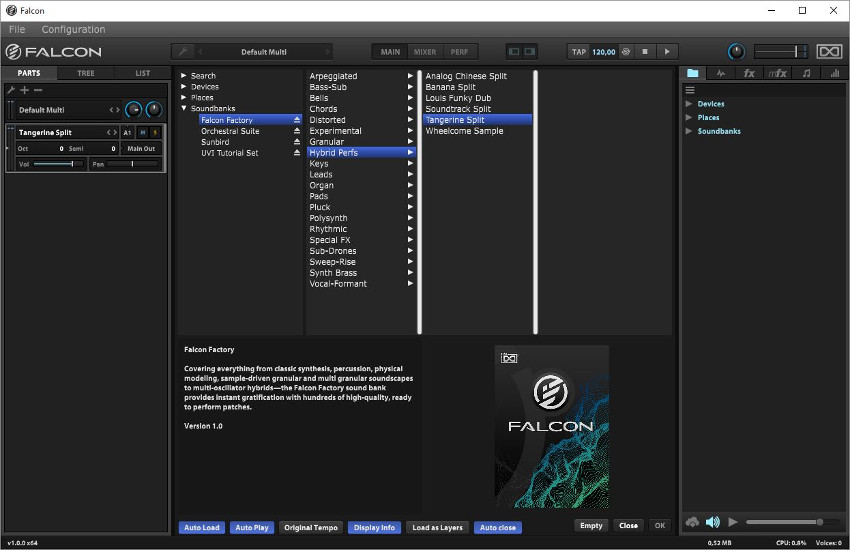Toggle the right sidebar panel icon

[x=530, y=51]
